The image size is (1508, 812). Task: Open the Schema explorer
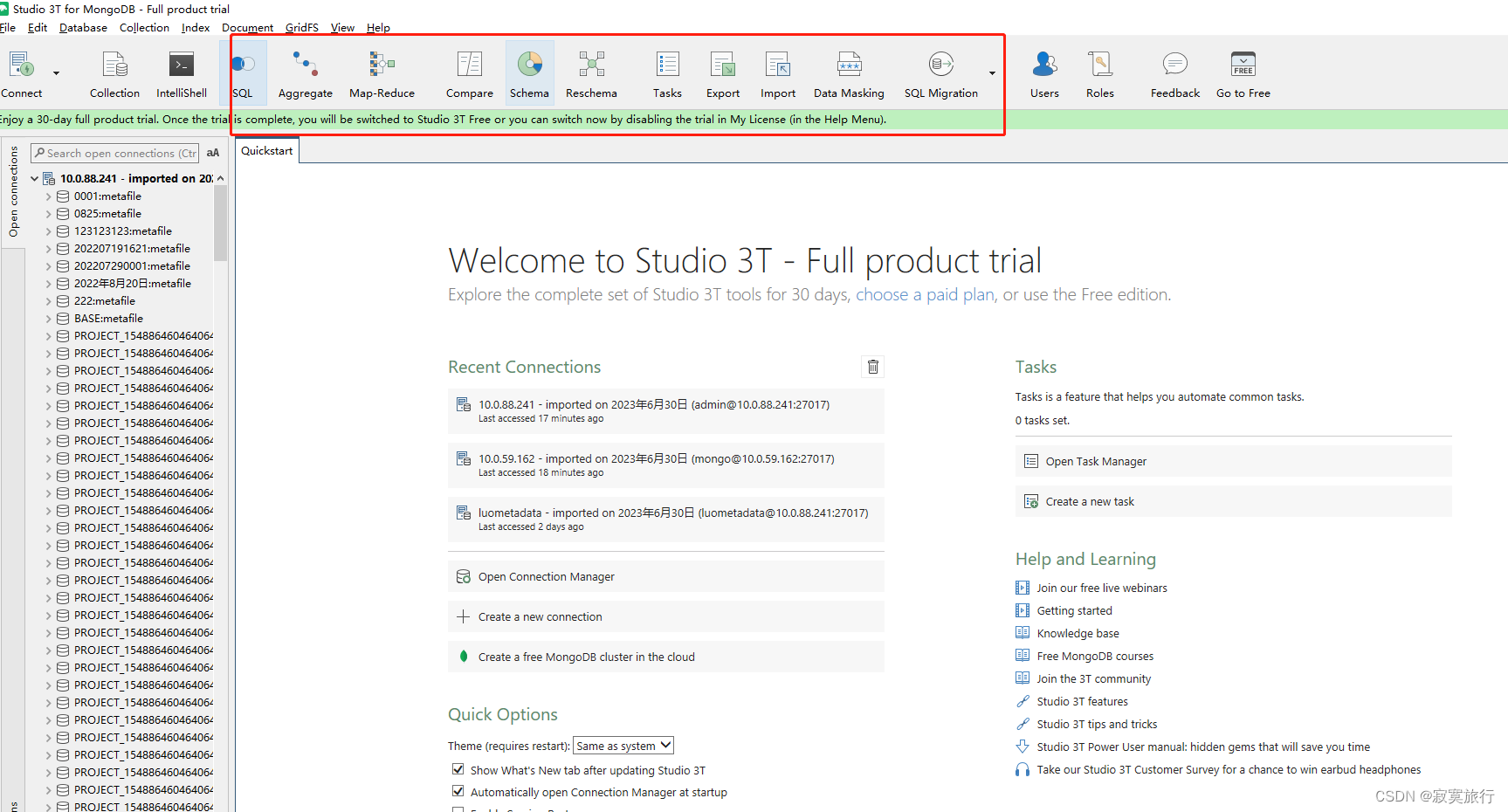pyautogui.click(x=530, y=74)
